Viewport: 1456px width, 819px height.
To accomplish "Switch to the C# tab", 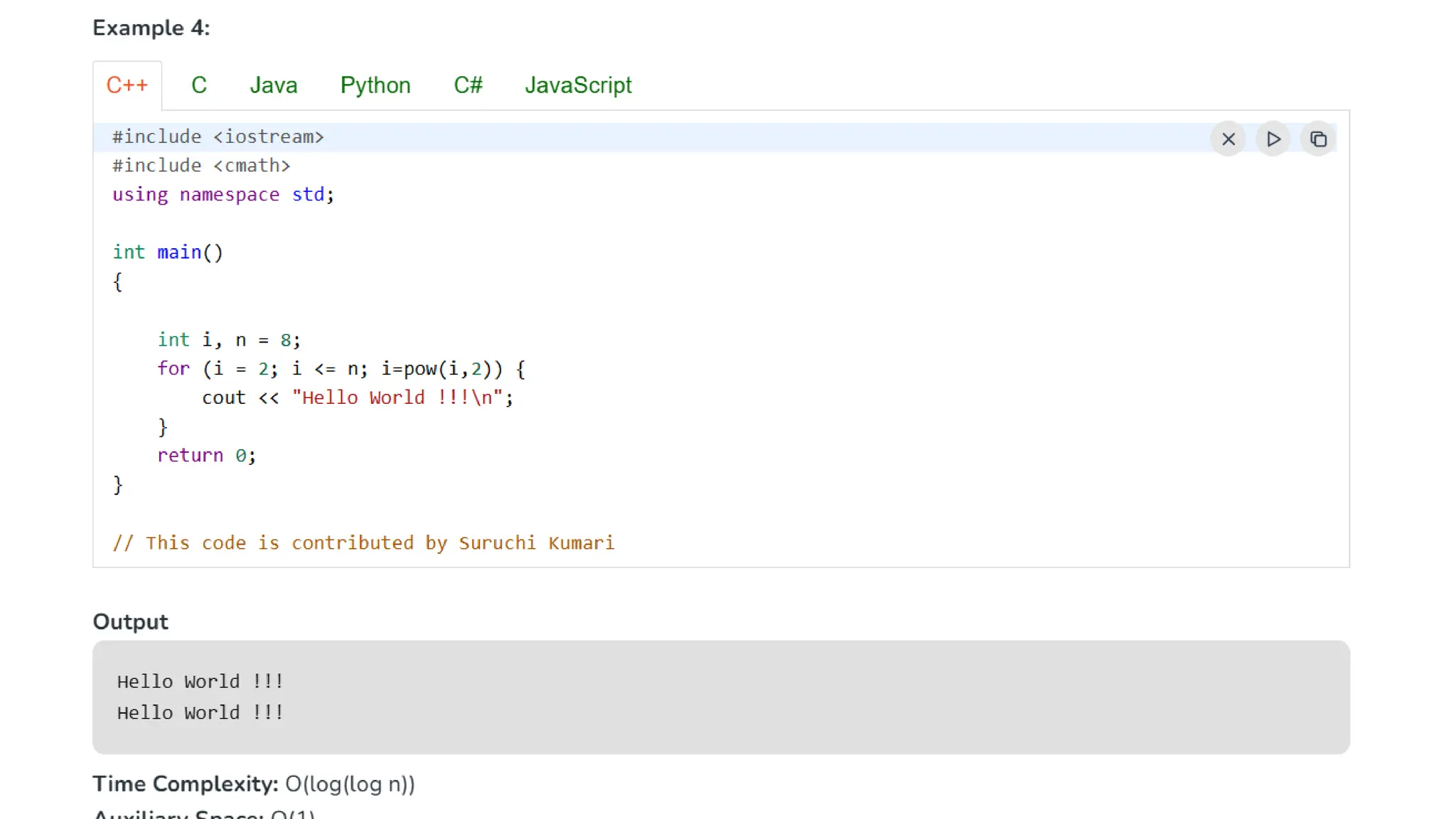I will tap(468, 85).
